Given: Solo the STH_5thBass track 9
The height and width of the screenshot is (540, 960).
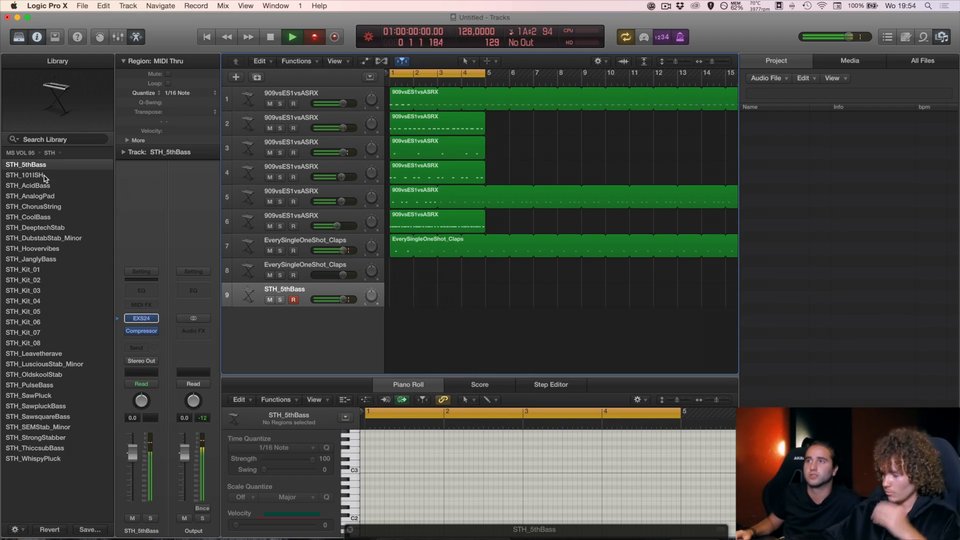Looking at the screenshot, I should tap(280, 299).
